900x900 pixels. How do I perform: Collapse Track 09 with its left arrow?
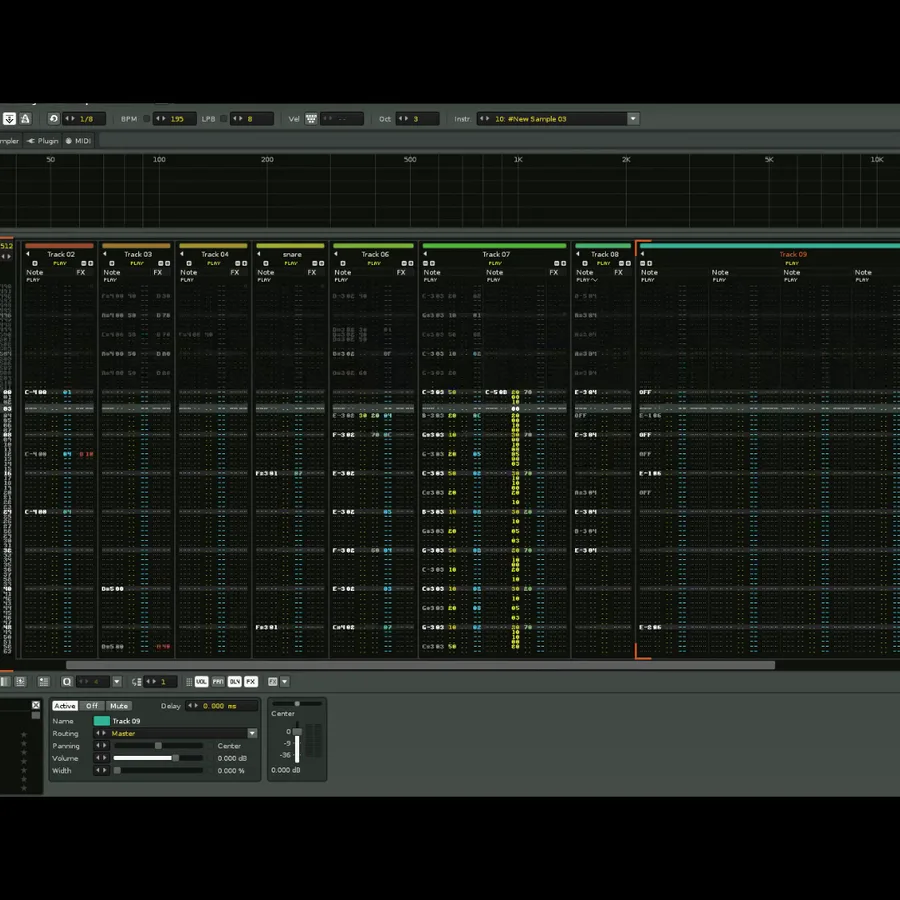(642, 254)
